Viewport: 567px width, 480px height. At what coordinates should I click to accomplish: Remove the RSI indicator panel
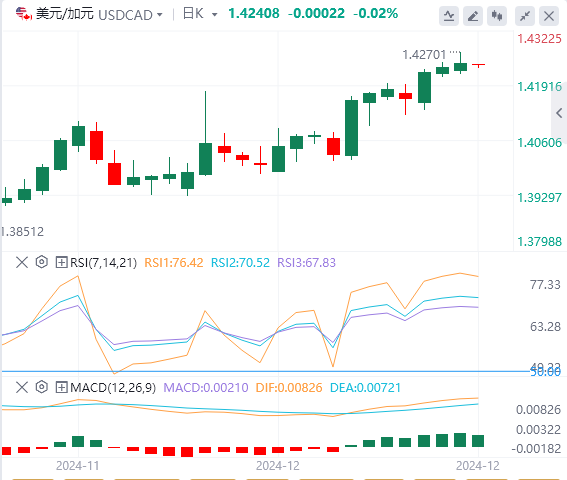click(x=22, y=262)
